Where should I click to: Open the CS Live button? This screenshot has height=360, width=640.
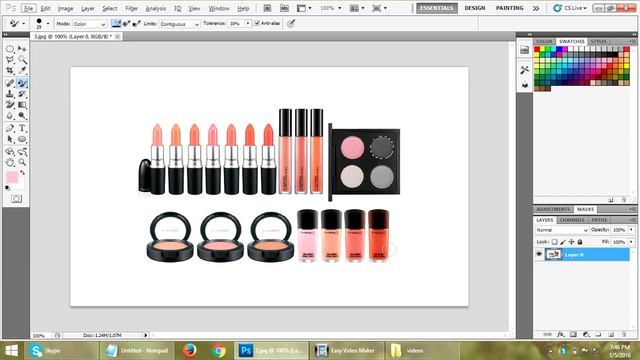click(x=570, y=8)
